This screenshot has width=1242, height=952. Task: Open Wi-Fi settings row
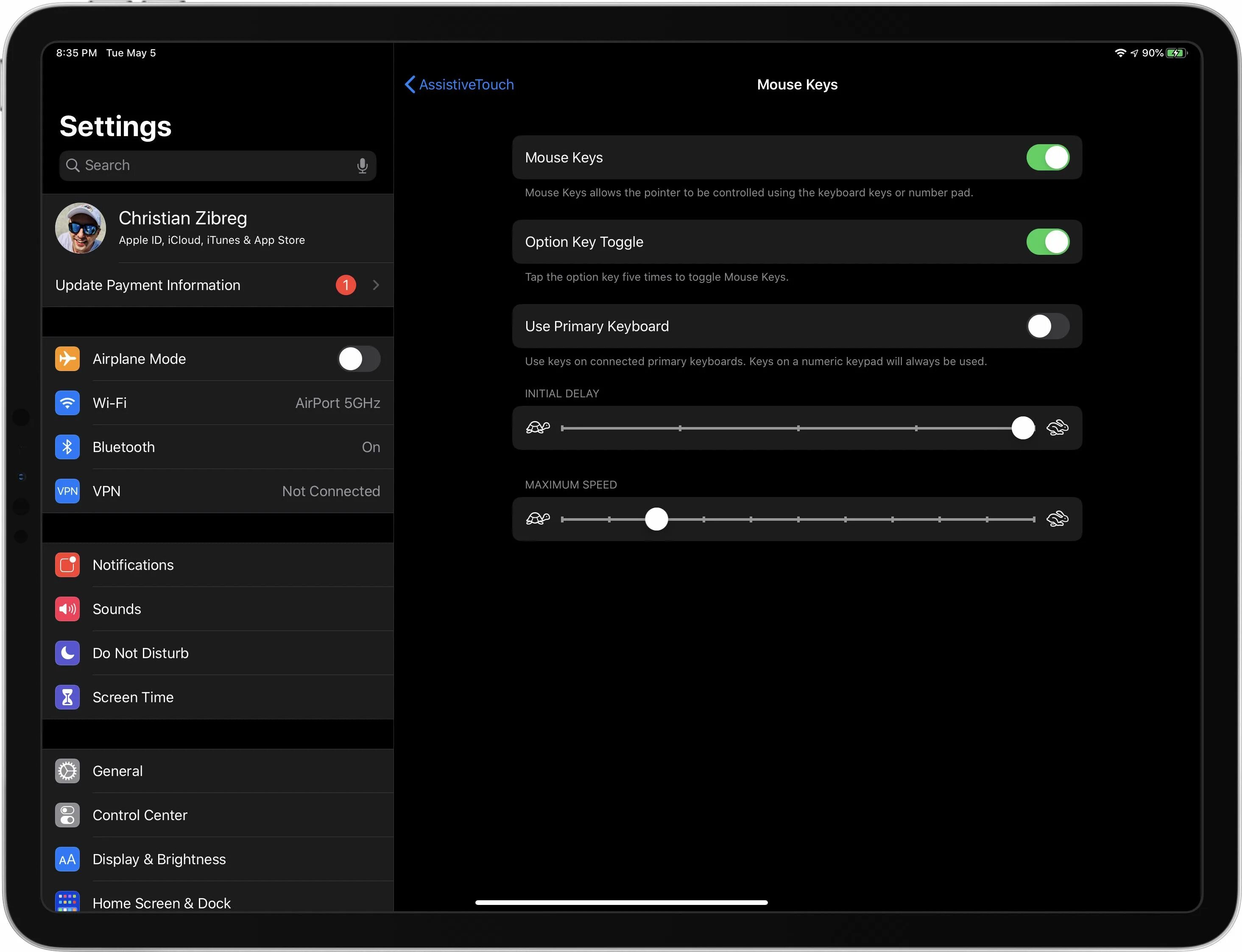point(218,403)
